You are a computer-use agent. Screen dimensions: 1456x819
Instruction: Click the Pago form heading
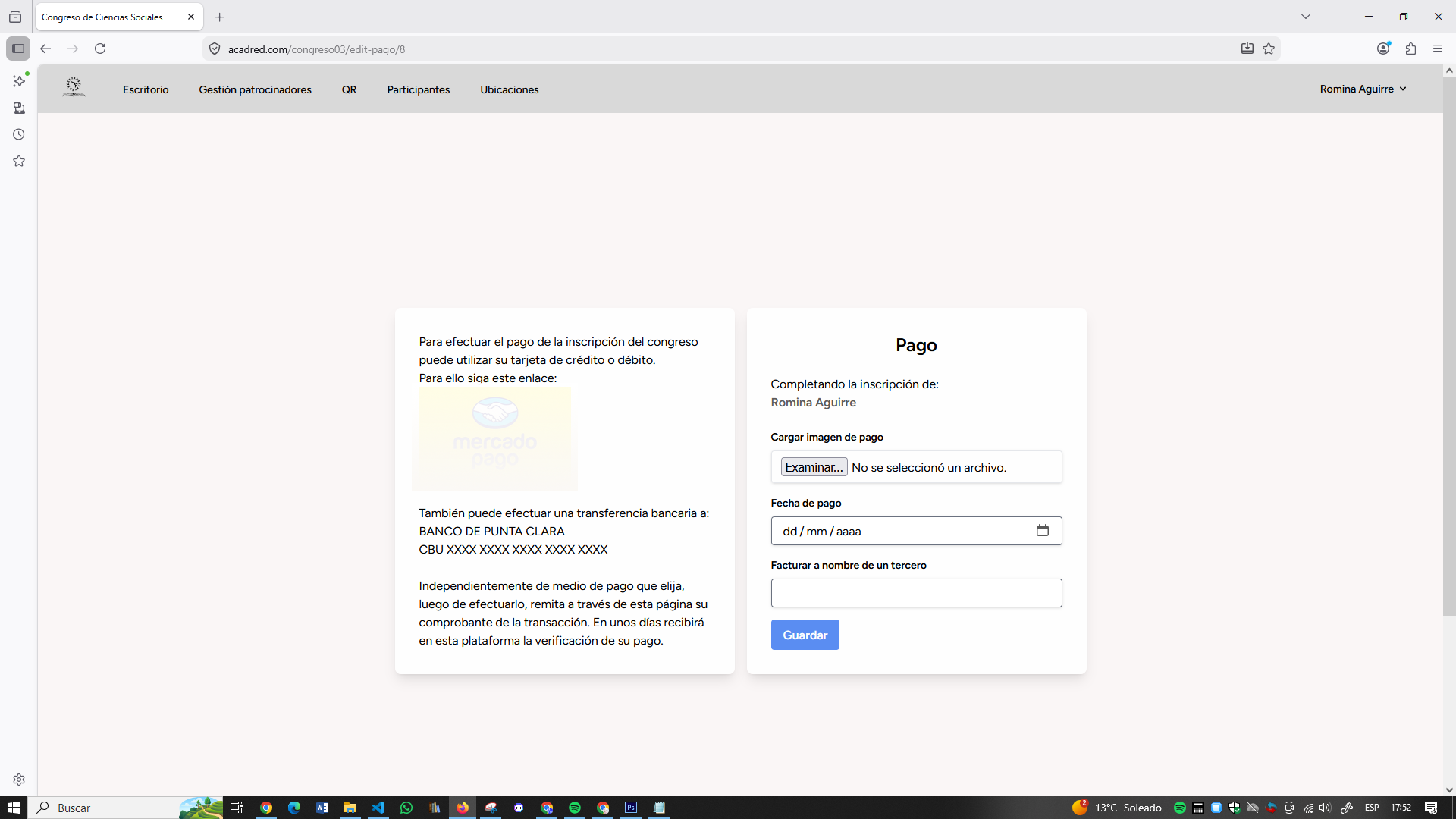click(916, 346)
